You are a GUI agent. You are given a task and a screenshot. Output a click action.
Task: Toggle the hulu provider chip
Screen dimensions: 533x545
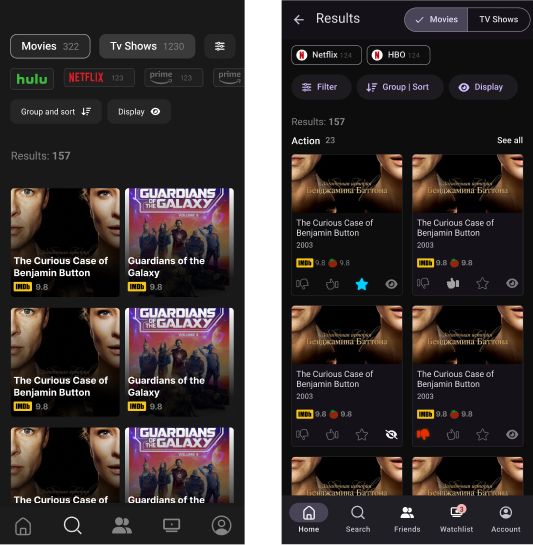(x=32, y=79)
